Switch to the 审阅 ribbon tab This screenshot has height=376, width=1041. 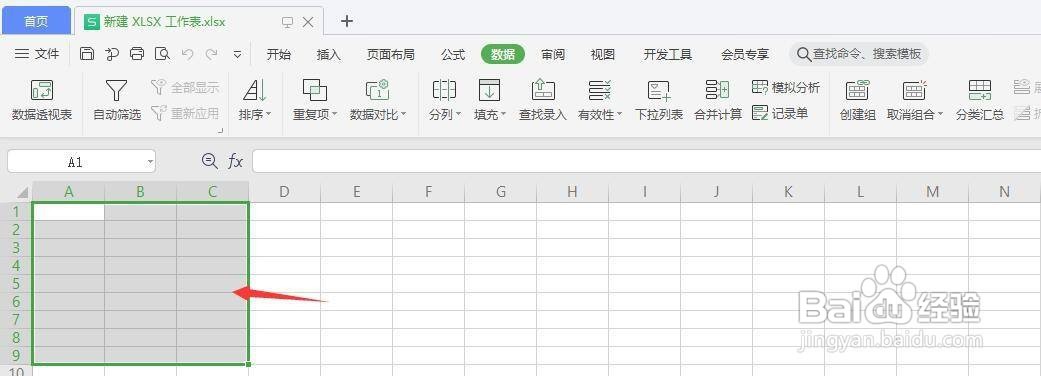point(552,54)
